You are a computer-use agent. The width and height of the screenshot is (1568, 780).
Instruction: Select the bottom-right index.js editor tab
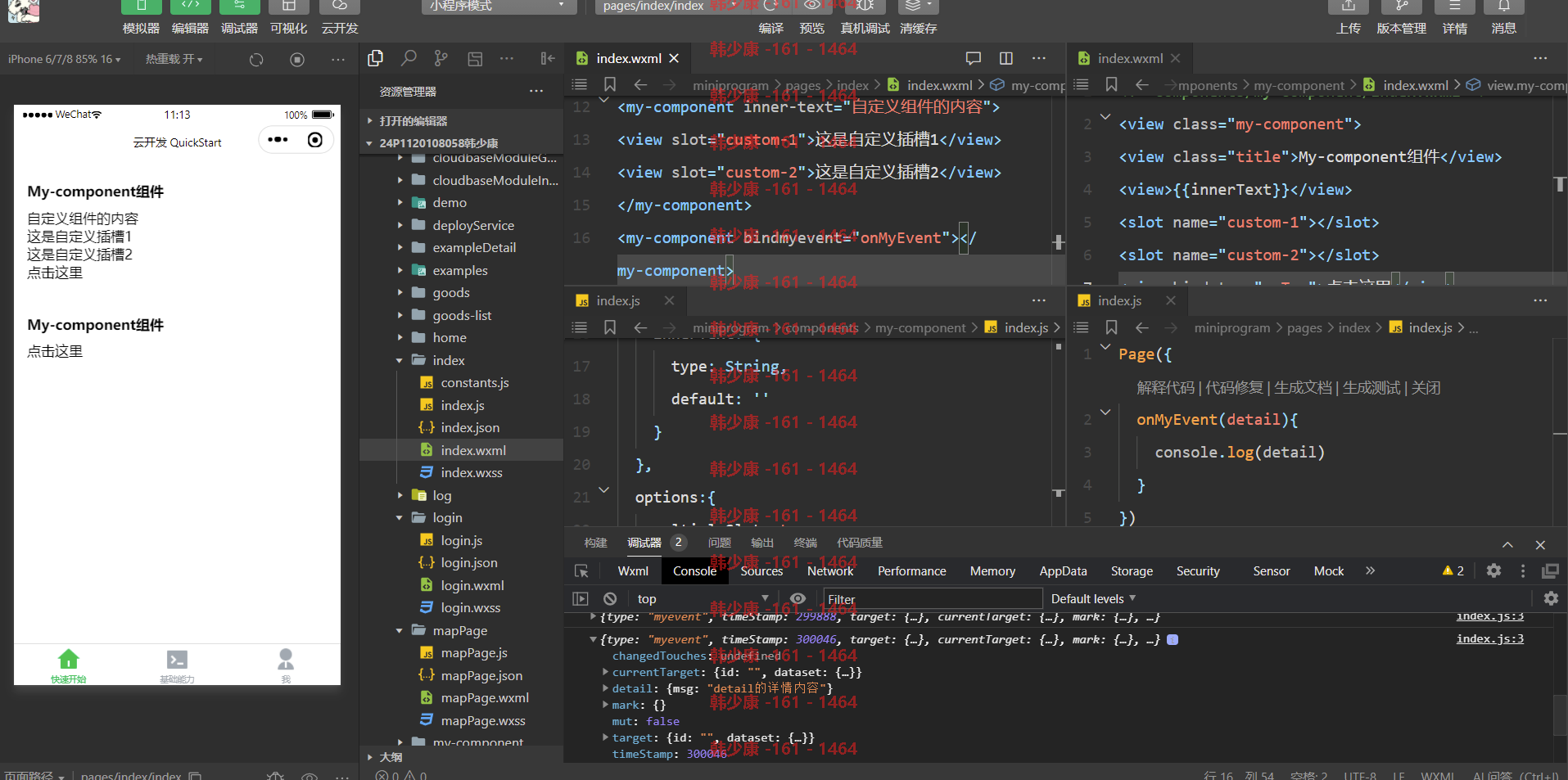pos(1118,300)
